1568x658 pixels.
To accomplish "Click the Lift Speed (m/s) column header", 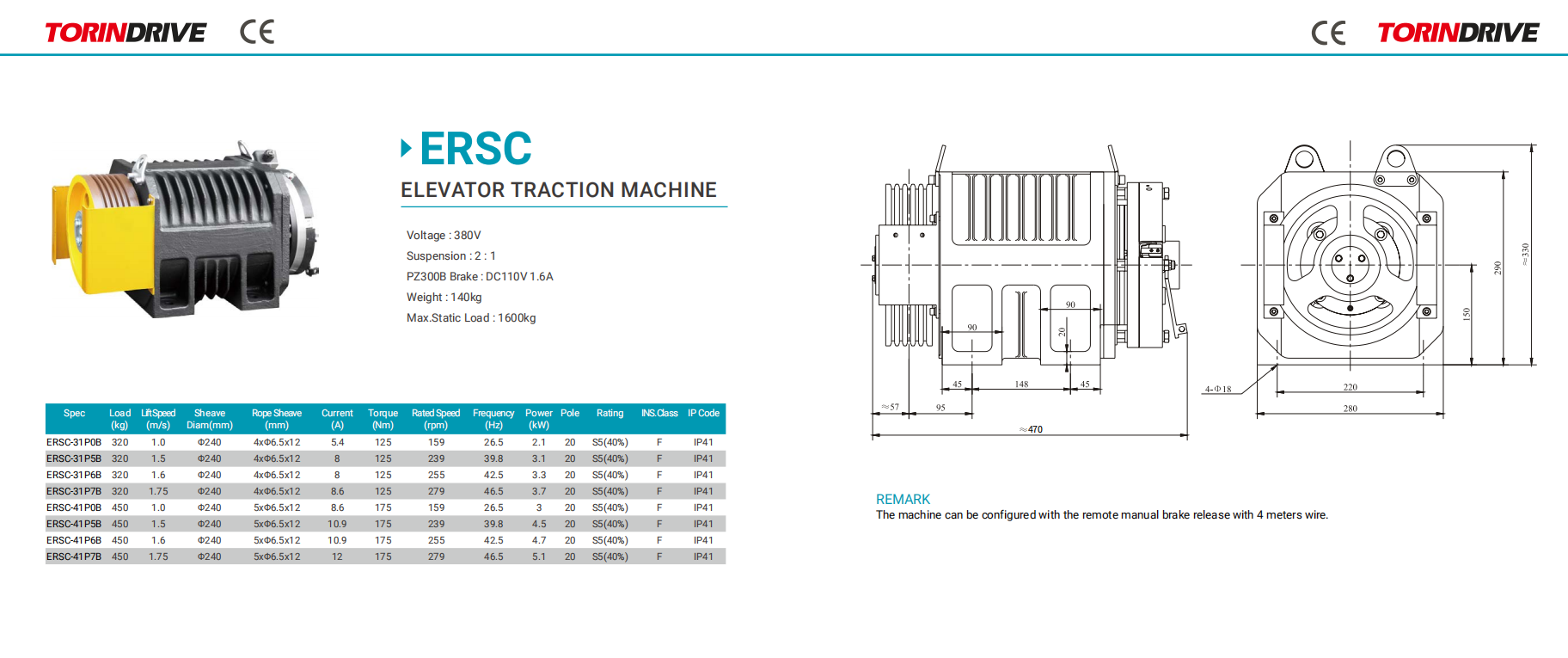I will coord(158,419).
